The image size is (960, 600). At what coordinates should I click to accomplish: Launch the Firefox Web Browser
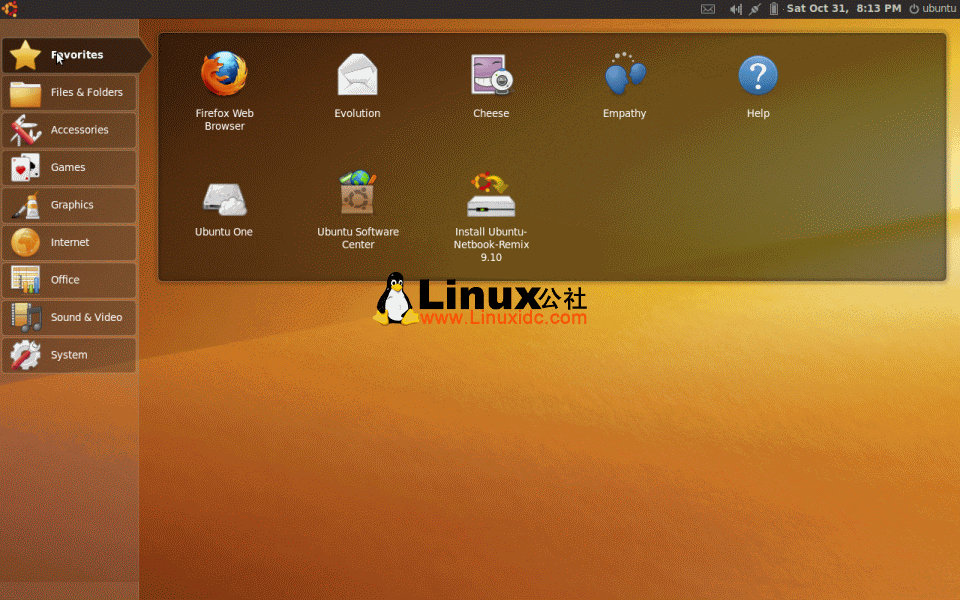(x=224, y=75)
